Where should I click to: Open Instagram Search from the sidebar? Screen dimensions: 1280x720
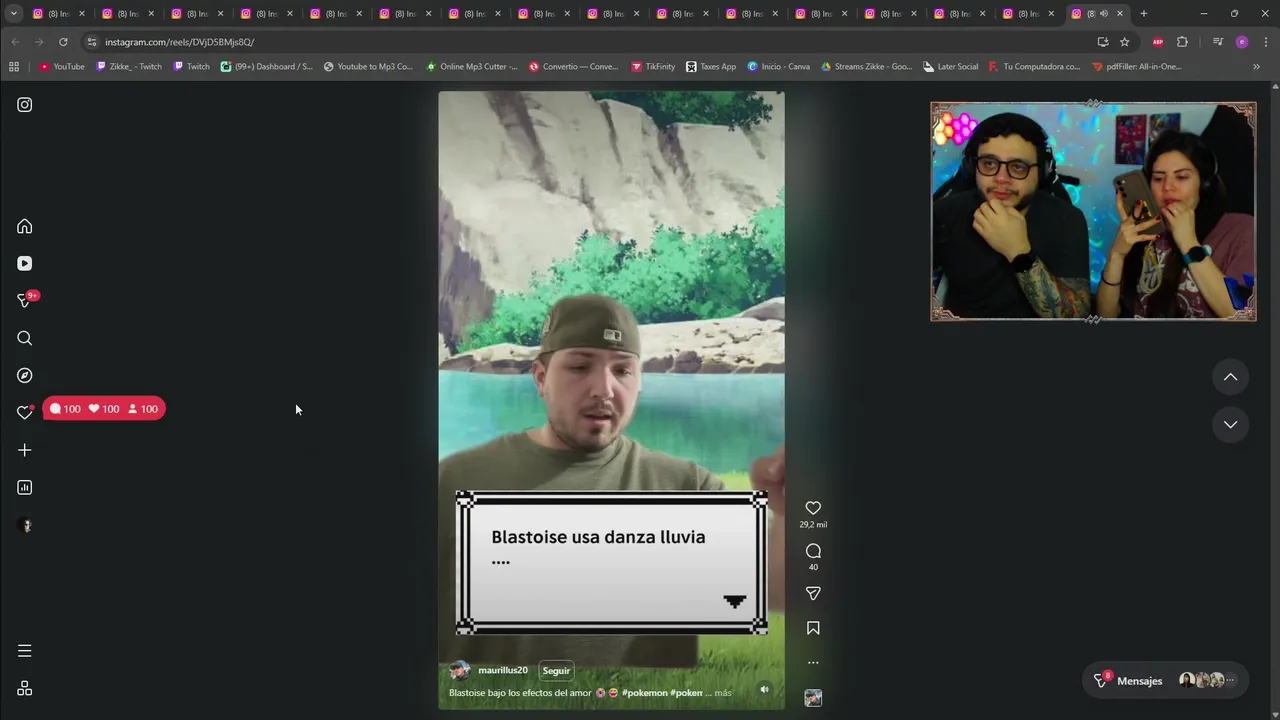25,338
